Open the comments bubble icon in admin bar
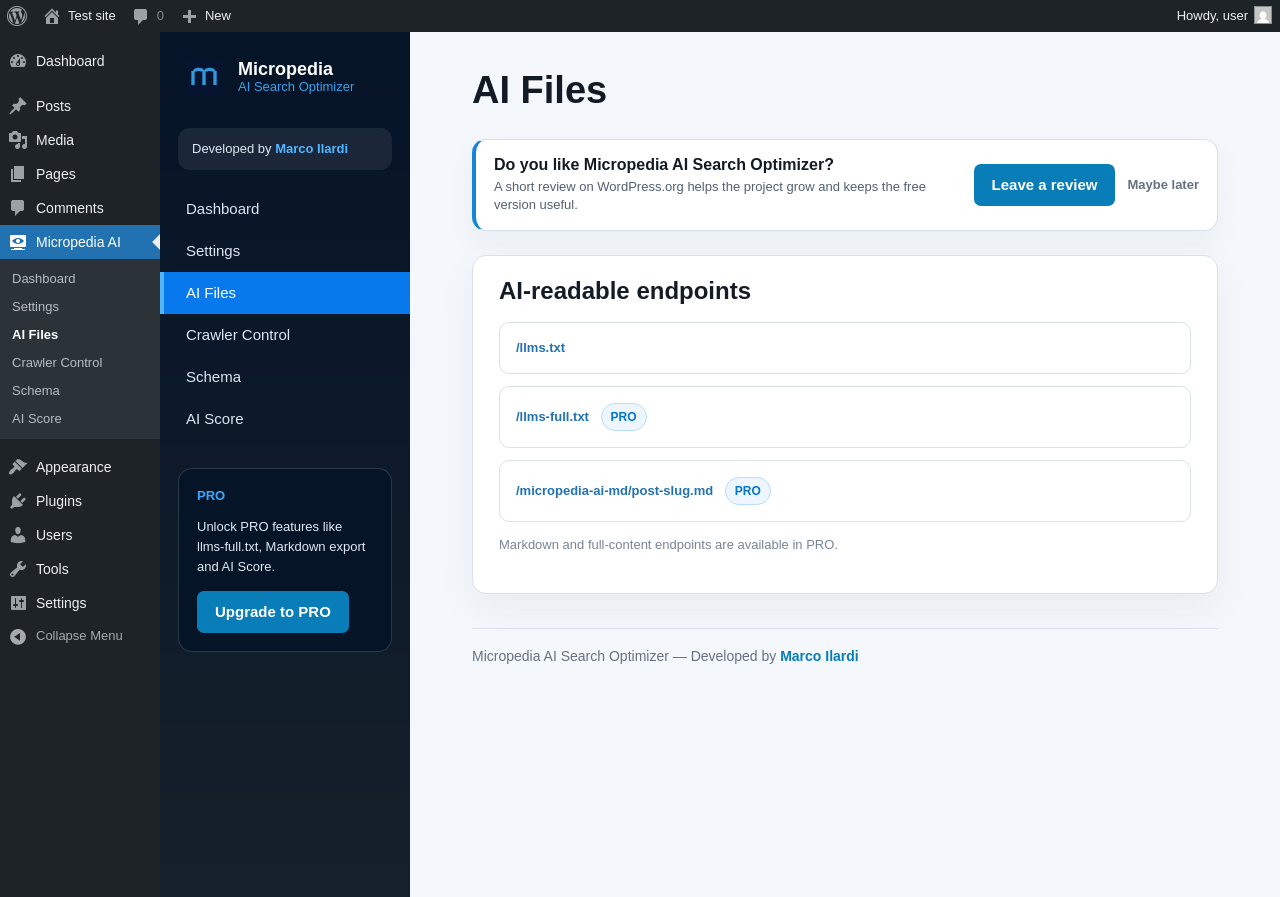Viewport: 1280px width, 897px height. [x=141, y=16]
